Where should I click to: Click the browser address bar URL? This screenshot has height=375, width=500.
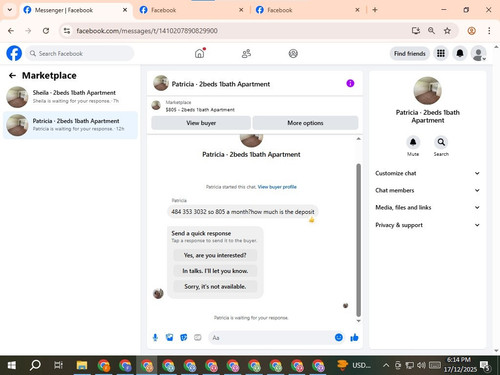147,31
